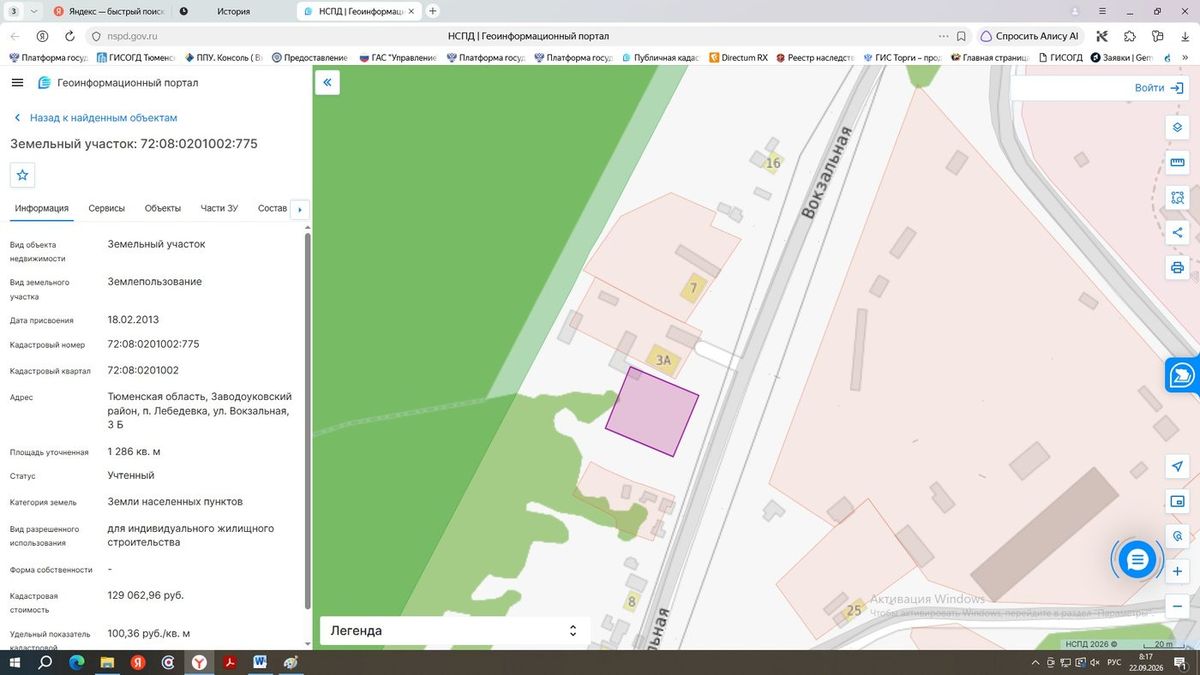Open the Yandex Browser taskbar icon
The image size is (1200, 675).
(199, 662)
